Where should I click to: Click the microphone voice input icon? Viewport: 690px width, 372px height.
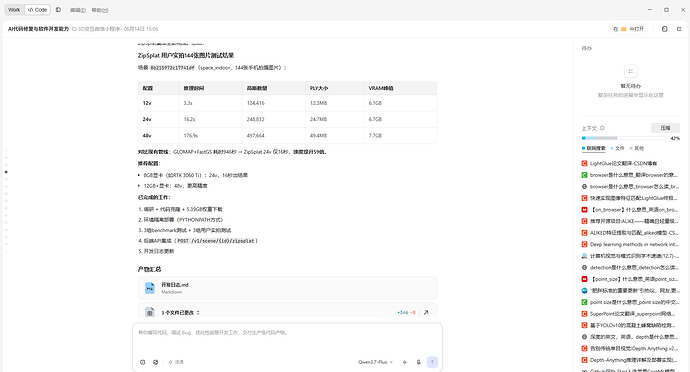click(418, 362)
